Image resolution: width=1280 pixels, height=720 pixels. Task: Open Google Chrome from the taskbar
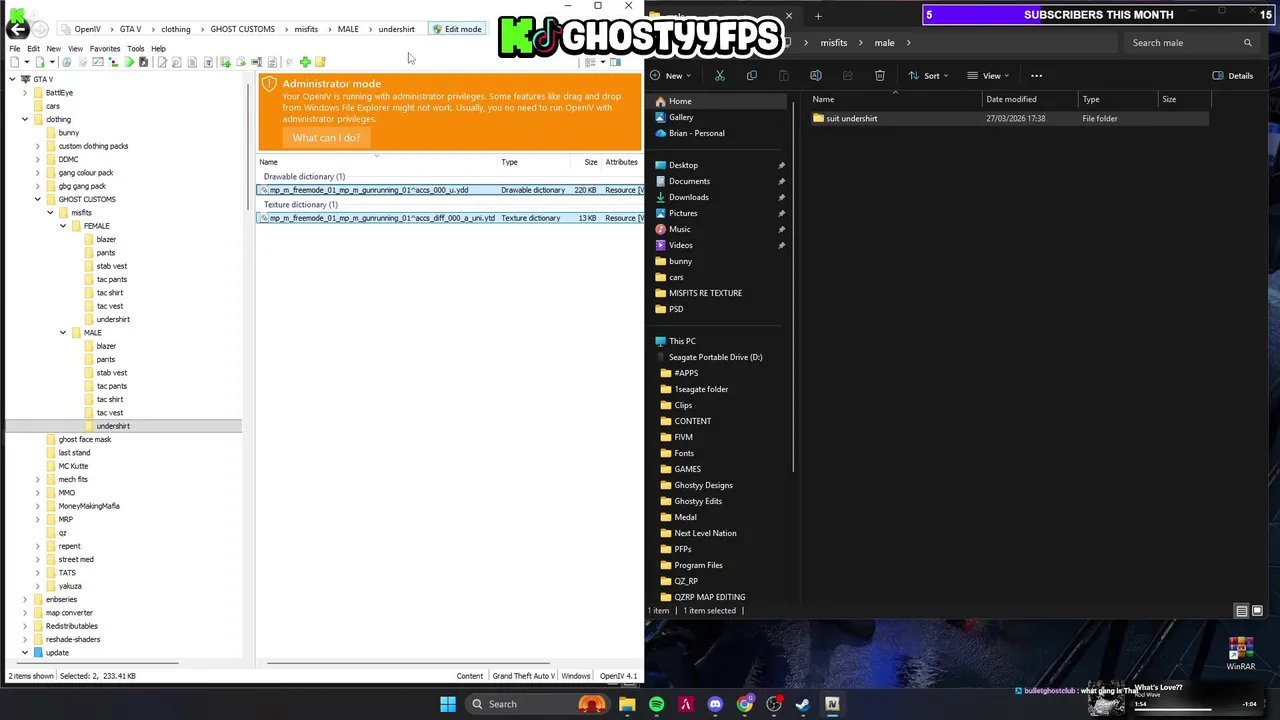pos(744,704)
